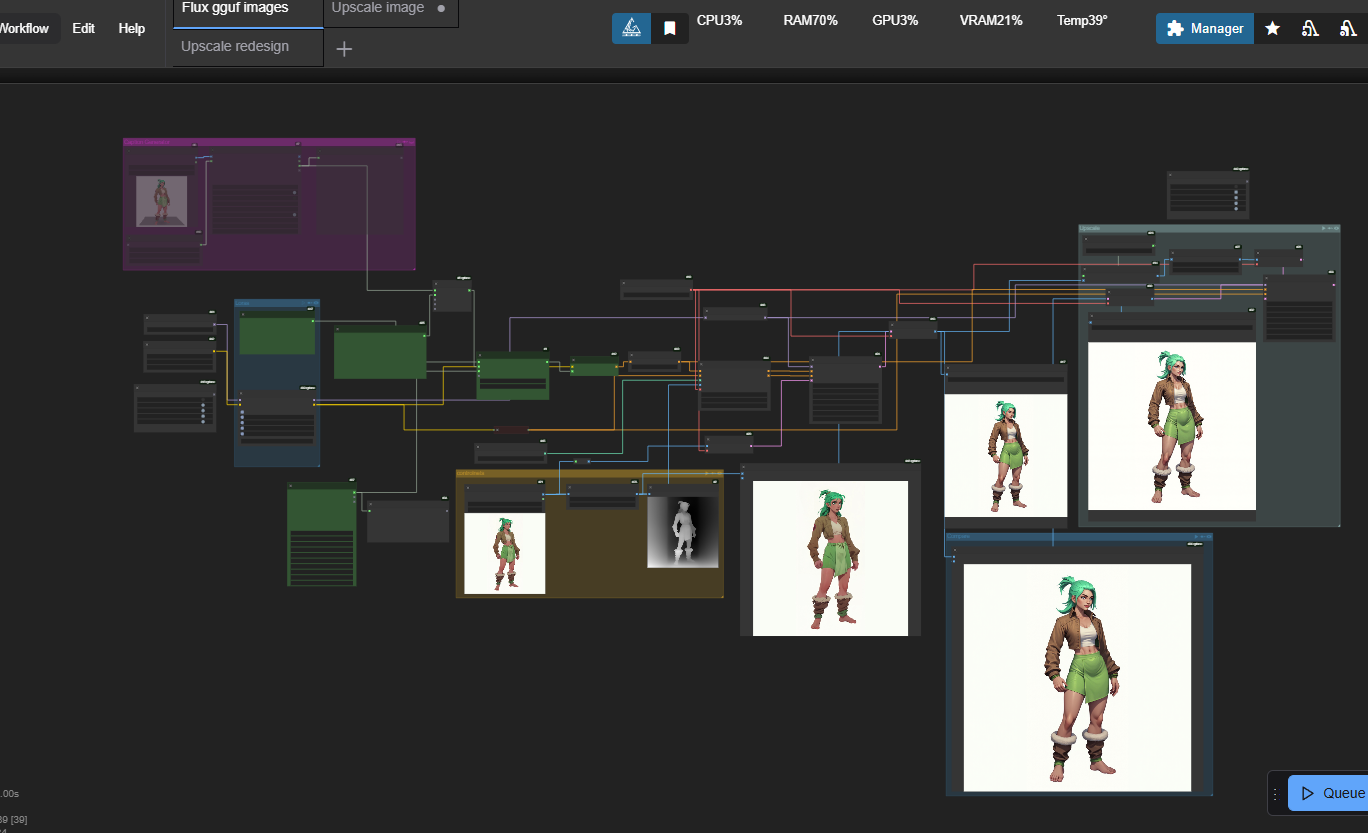Click the blue triangle logo icon in top bar
Image resolution: width=1368 pixels, height=833 pixels.
pos(631,29)
